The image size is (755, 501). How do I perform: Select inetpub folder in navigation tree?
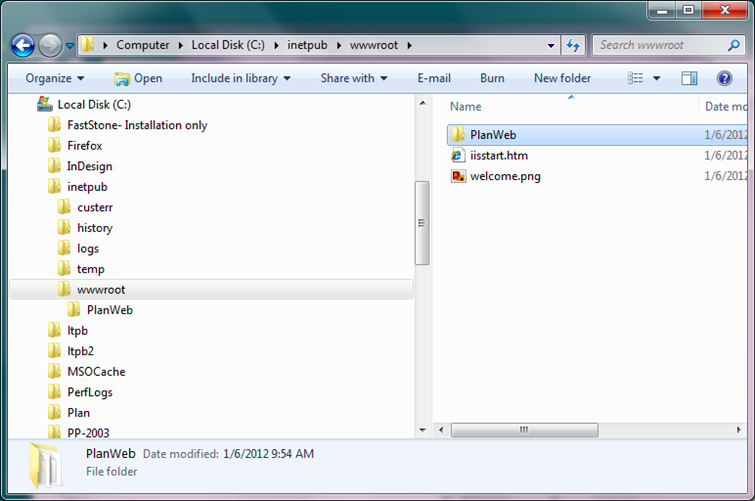tap(87, 187)
